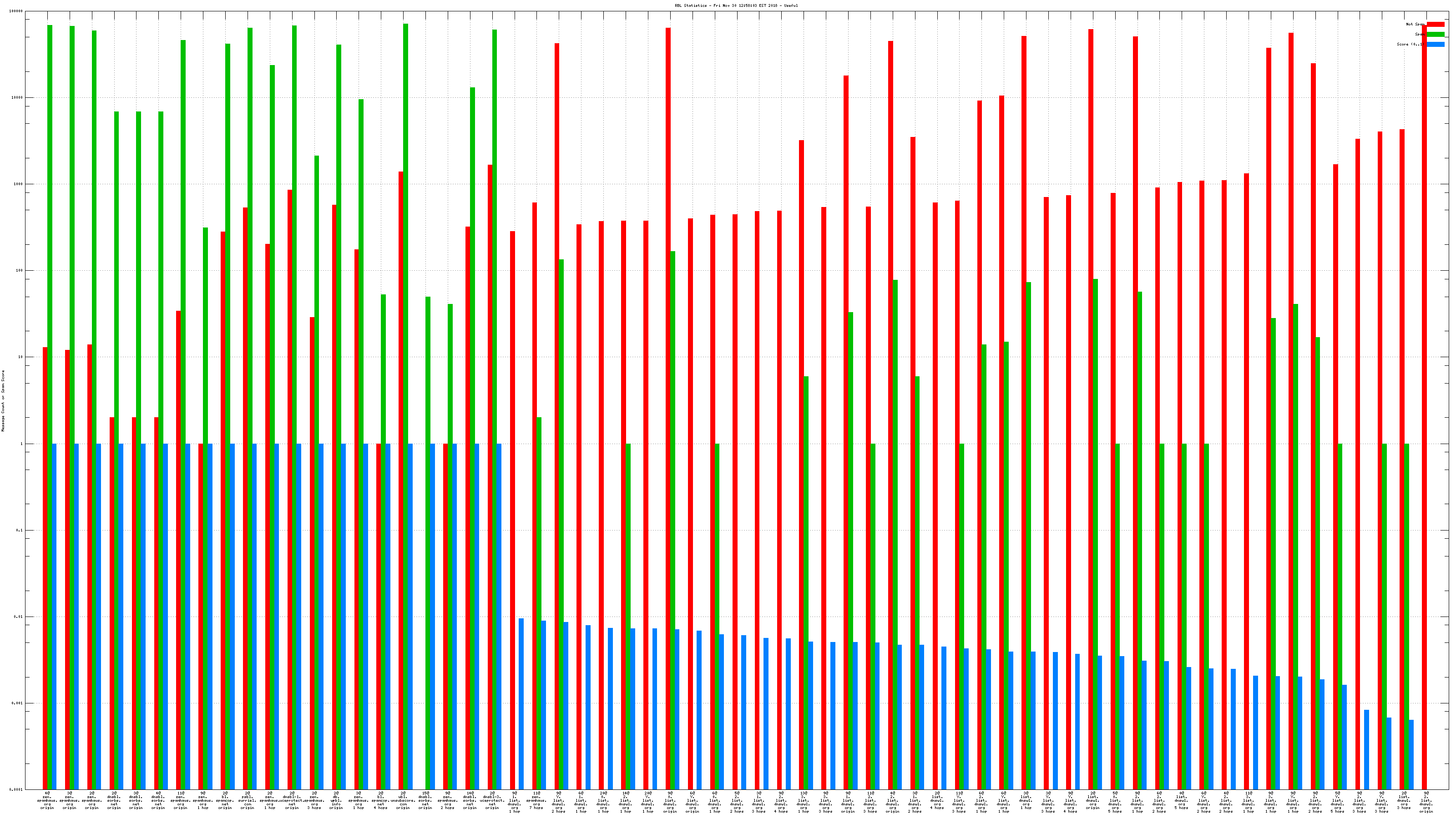Click the red Not Spam legend swatch

point(1436,24)
